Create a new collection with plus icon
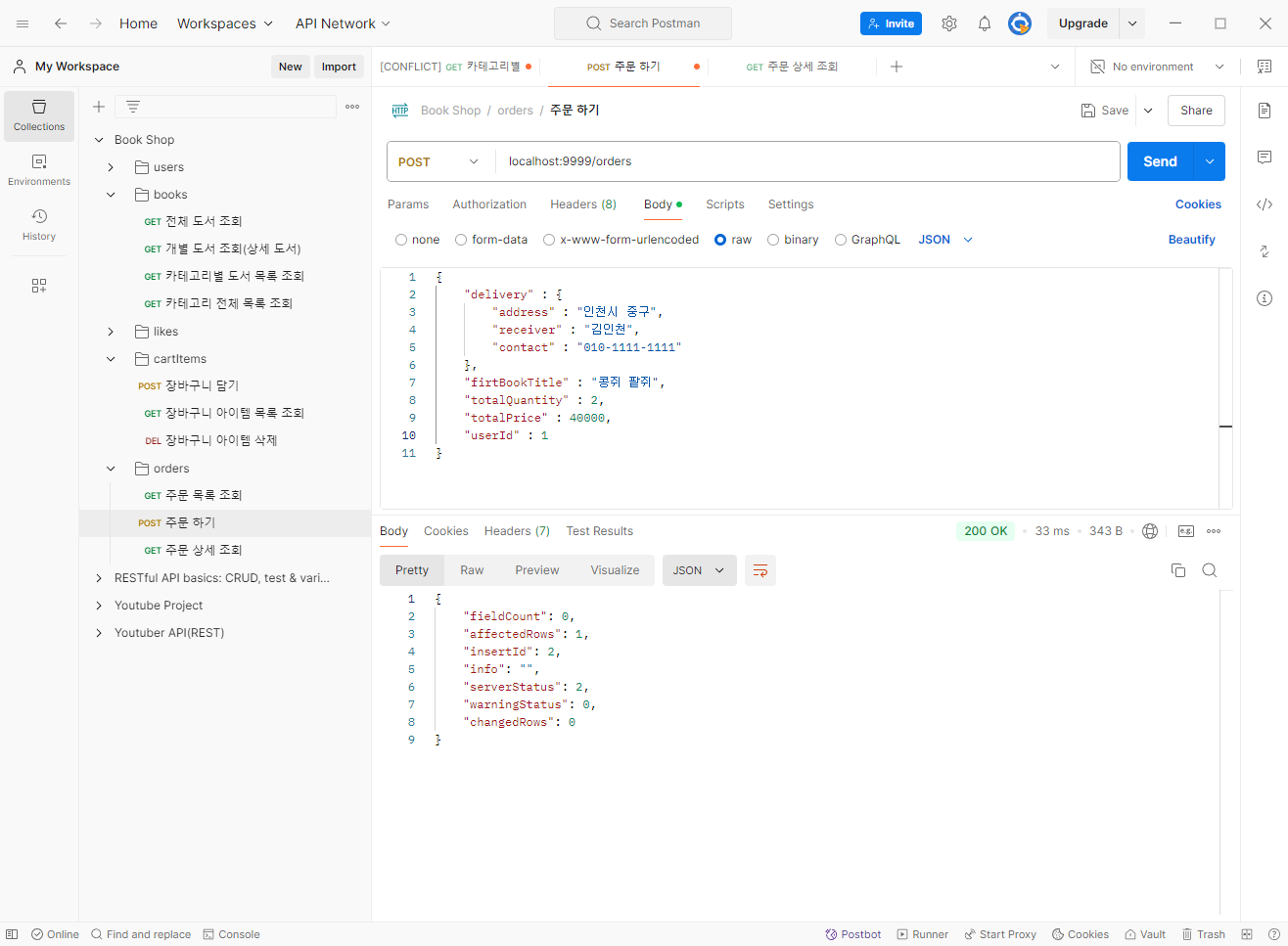Screen dimensions: 1288x946 (99, 107)
